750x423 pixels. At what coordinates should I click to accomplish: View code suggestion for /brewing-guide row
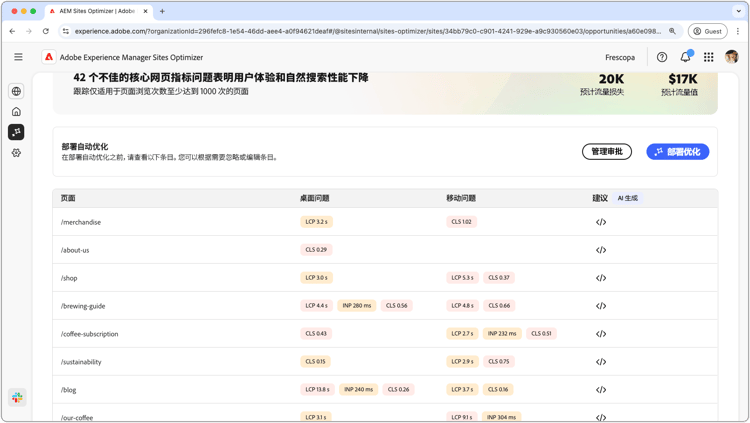click(601, 306)
